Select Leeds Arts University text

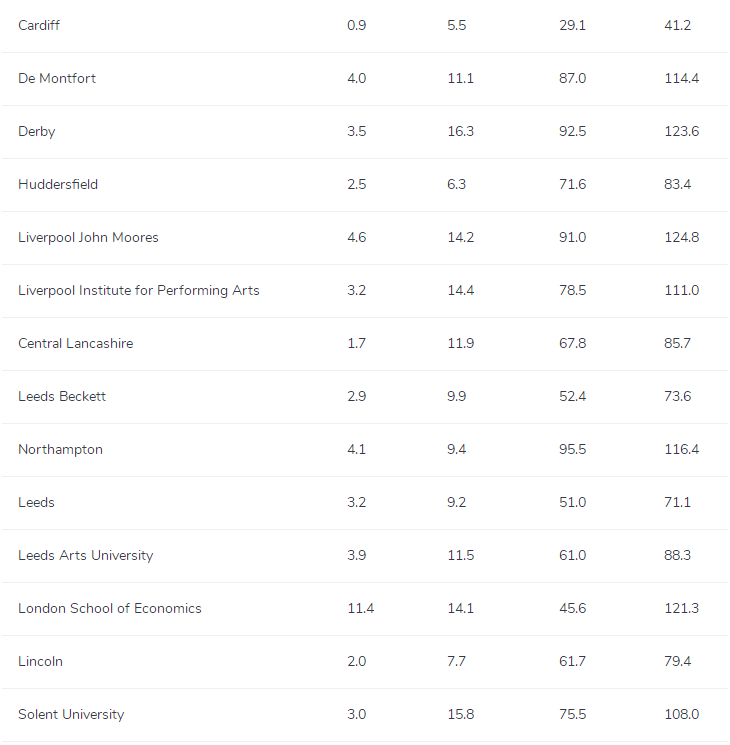[85, 555]
